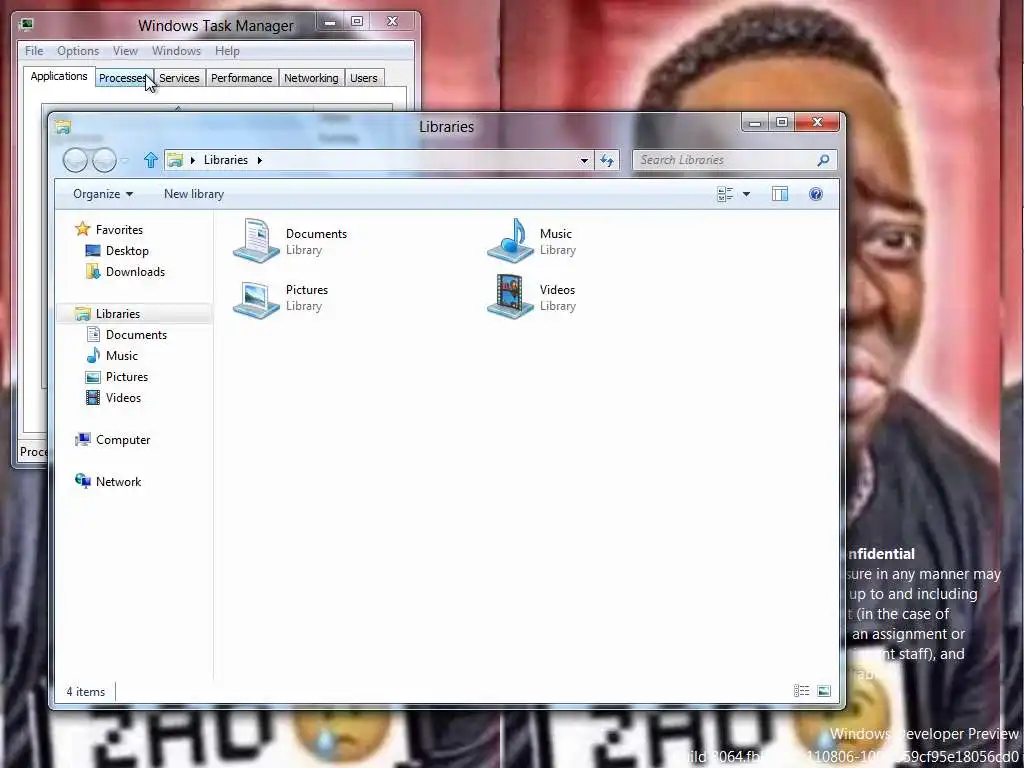Open the Help question mark icon
Screen dimensions: 1024x768
pos(816,194)
